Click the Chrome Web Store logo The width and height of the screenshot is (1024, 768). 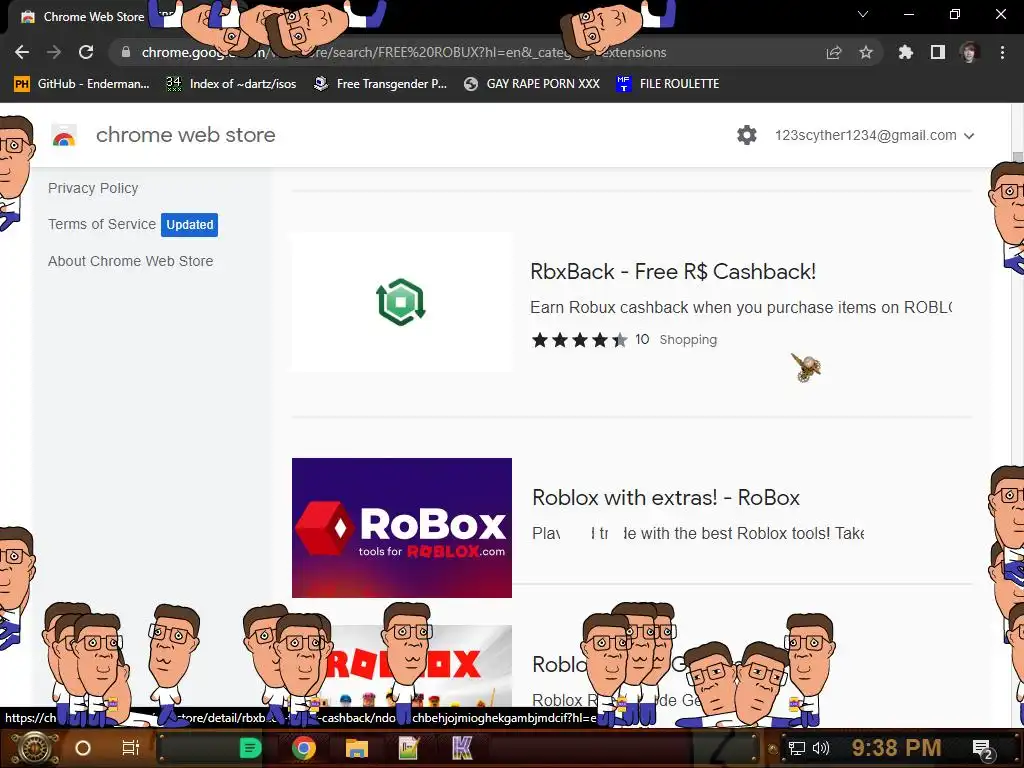click(x=64, y=135)
